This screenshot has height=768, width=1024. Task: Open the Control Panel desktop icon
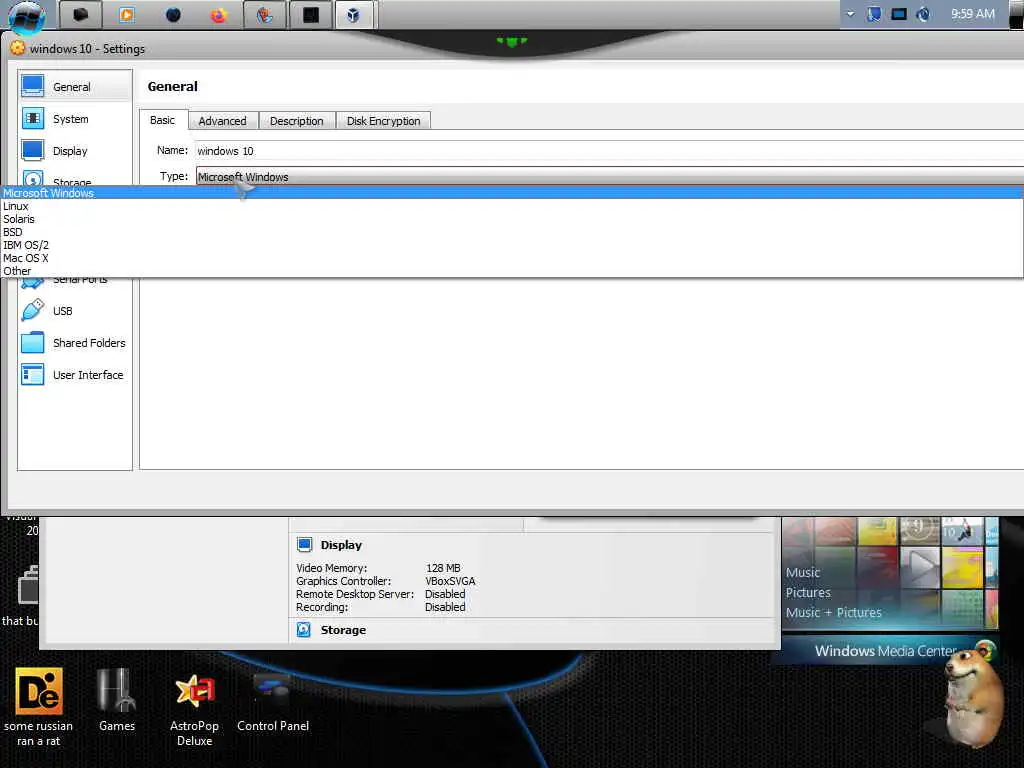click(273, 703)
